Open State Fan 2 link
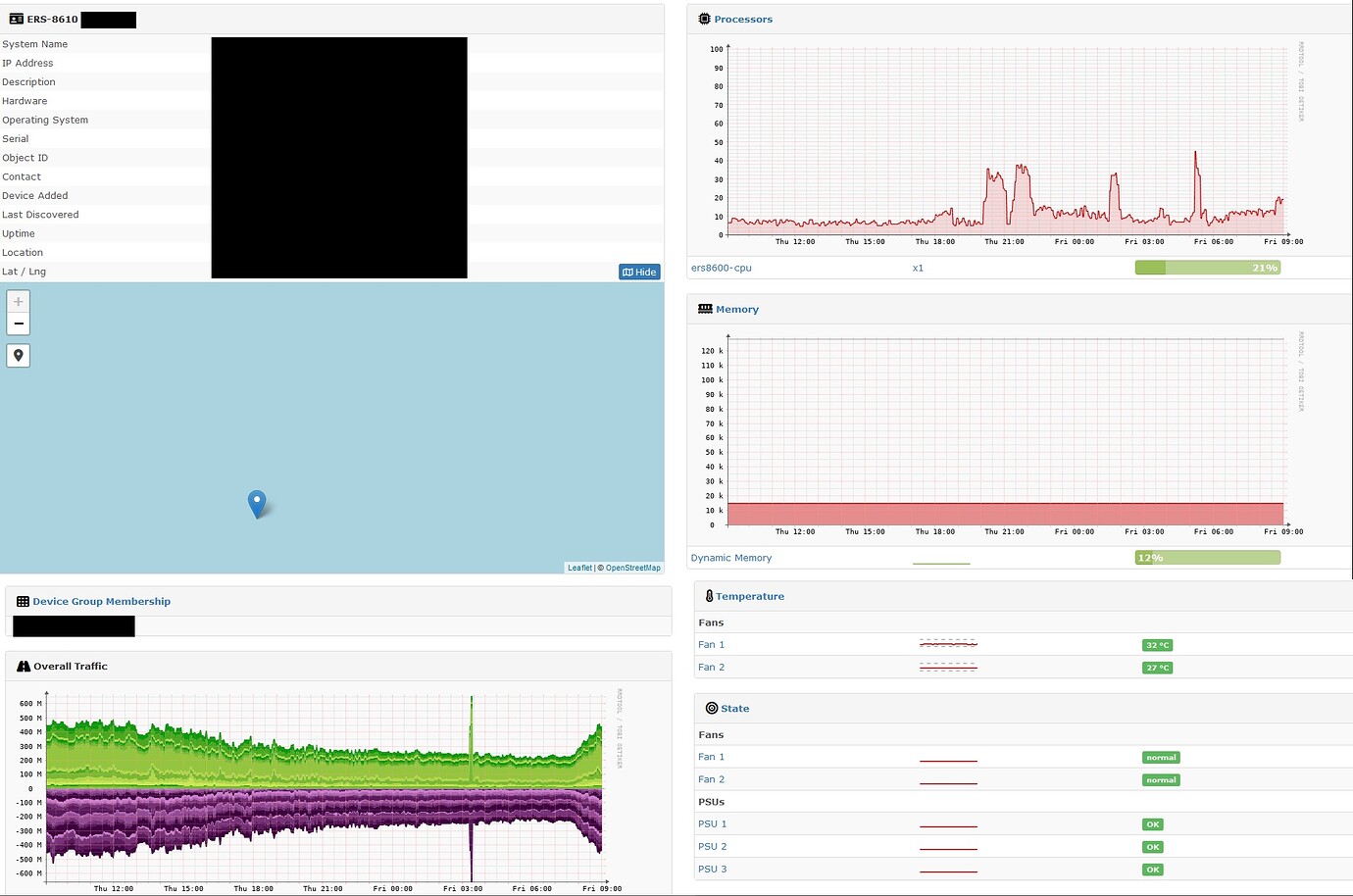The image size is (1353, 896). pos(712,779)
